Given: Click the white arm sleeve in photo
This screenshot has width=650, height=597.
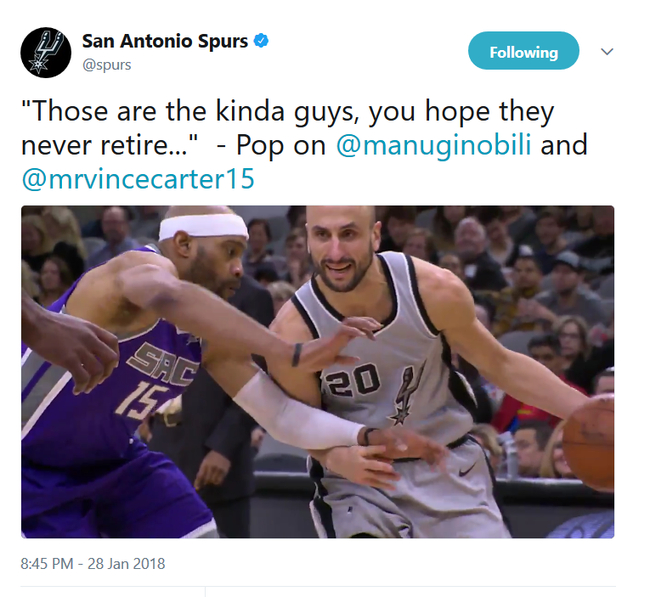Looking at the screenshot, I should 297,411.
